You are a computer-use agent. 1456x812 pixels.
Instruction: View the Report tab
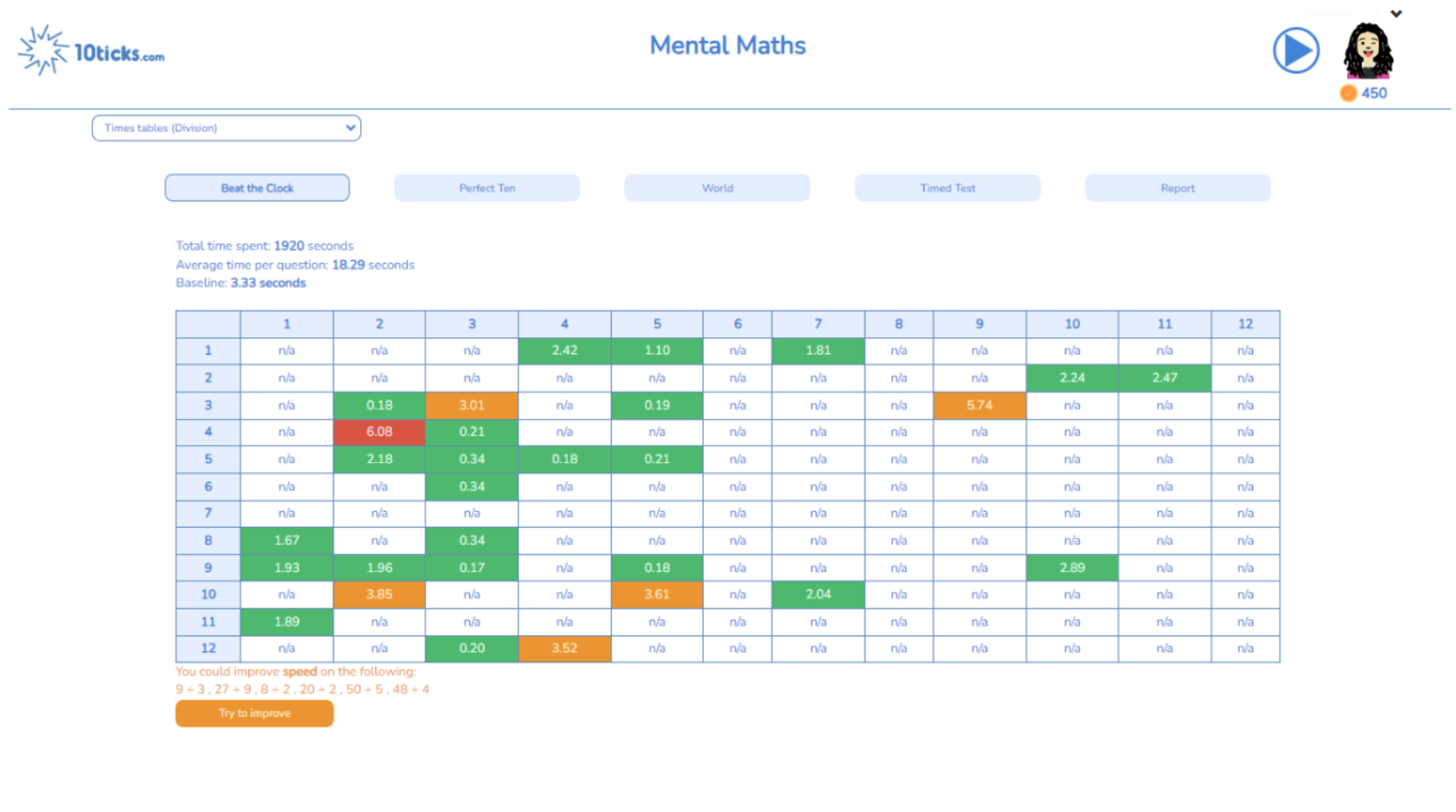[1177, 188]
